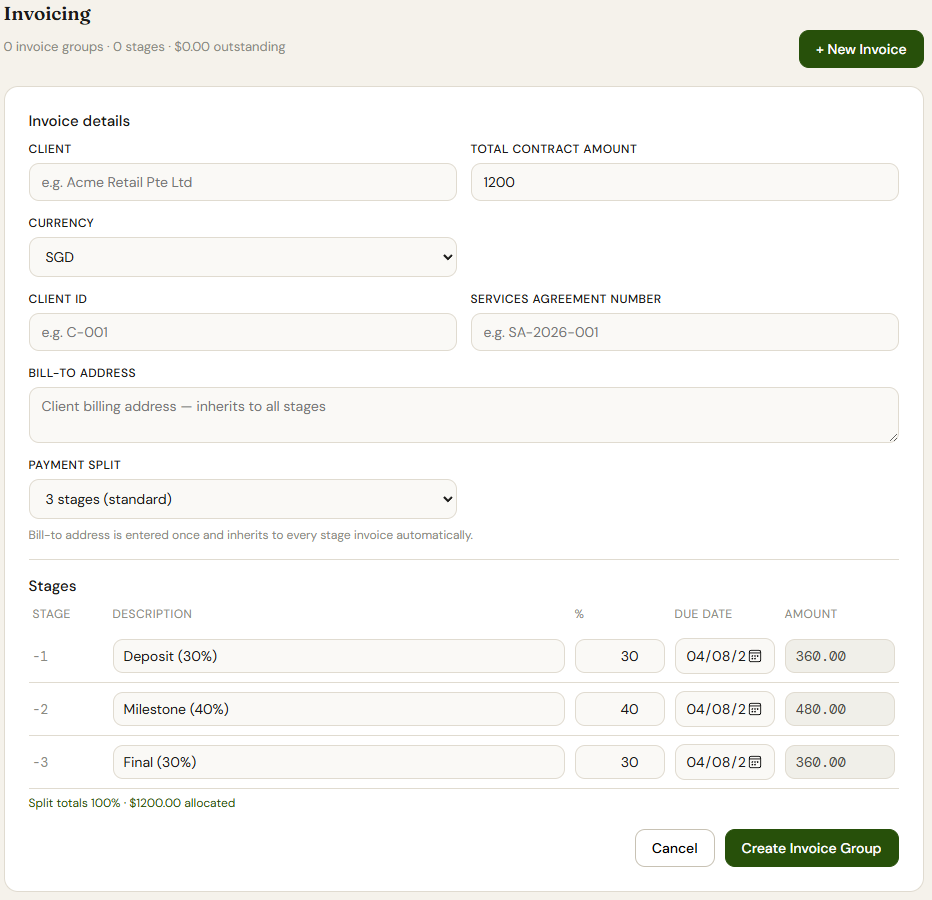Image resolution: width=932 pixels, height=900 pixels.
Task: Click 'Split totals 100%' status text
Action: tap(74, 803)
